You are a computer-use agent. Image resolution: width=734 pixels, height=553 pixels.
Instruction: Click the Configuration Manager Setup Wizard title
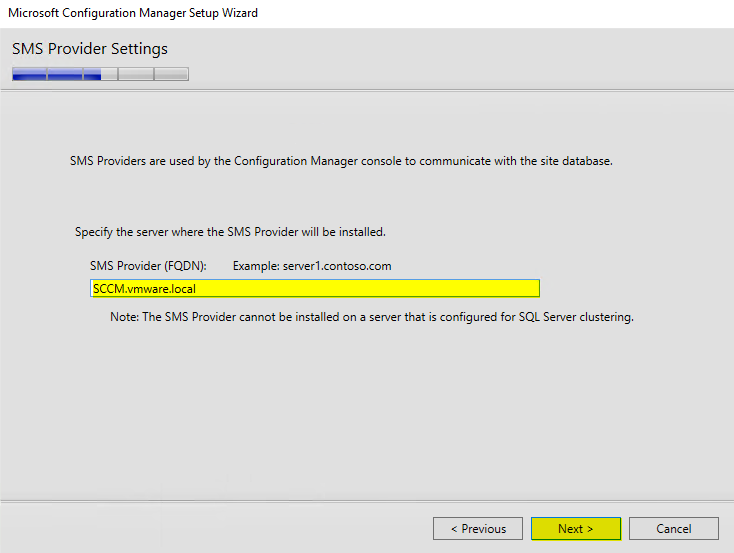[x=133, y=13]
